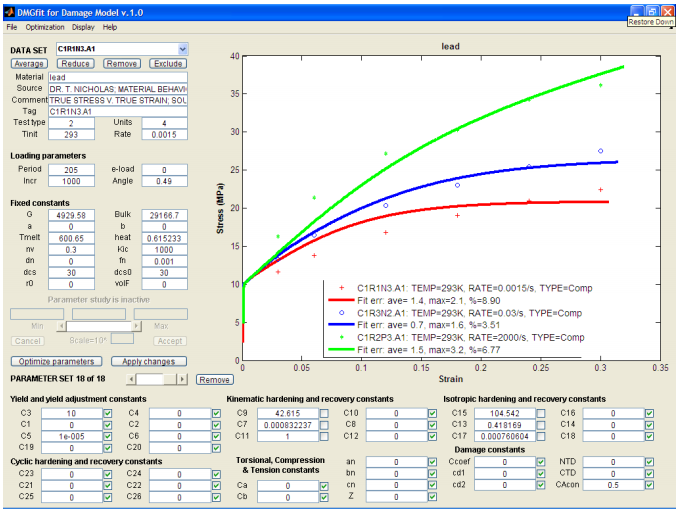This screenshot has height=511, width=679.
Task: Open the DATA SET dropdown list
Action: [182, 48]
